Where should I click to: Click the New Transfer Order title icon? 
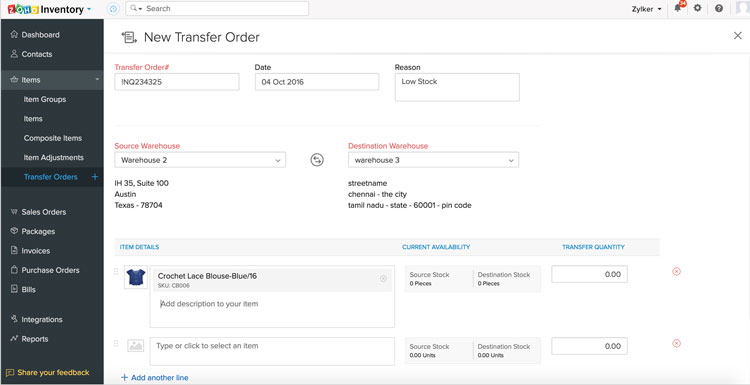[x=129, y=37]
